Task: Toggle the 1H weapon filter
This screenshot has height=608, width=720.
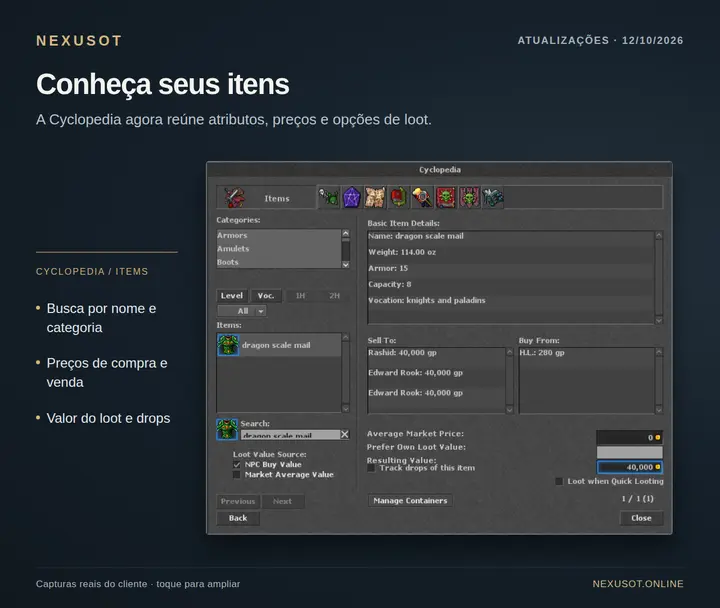Action: 300,296
